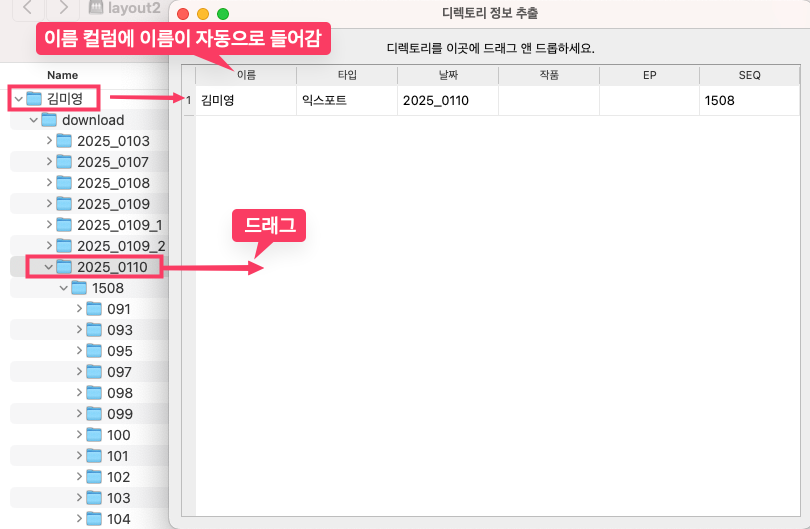Image resolution: width=810 pixels, height=529 pixels.
Task: Click the 타입 column header
Action: click(347, 75)
